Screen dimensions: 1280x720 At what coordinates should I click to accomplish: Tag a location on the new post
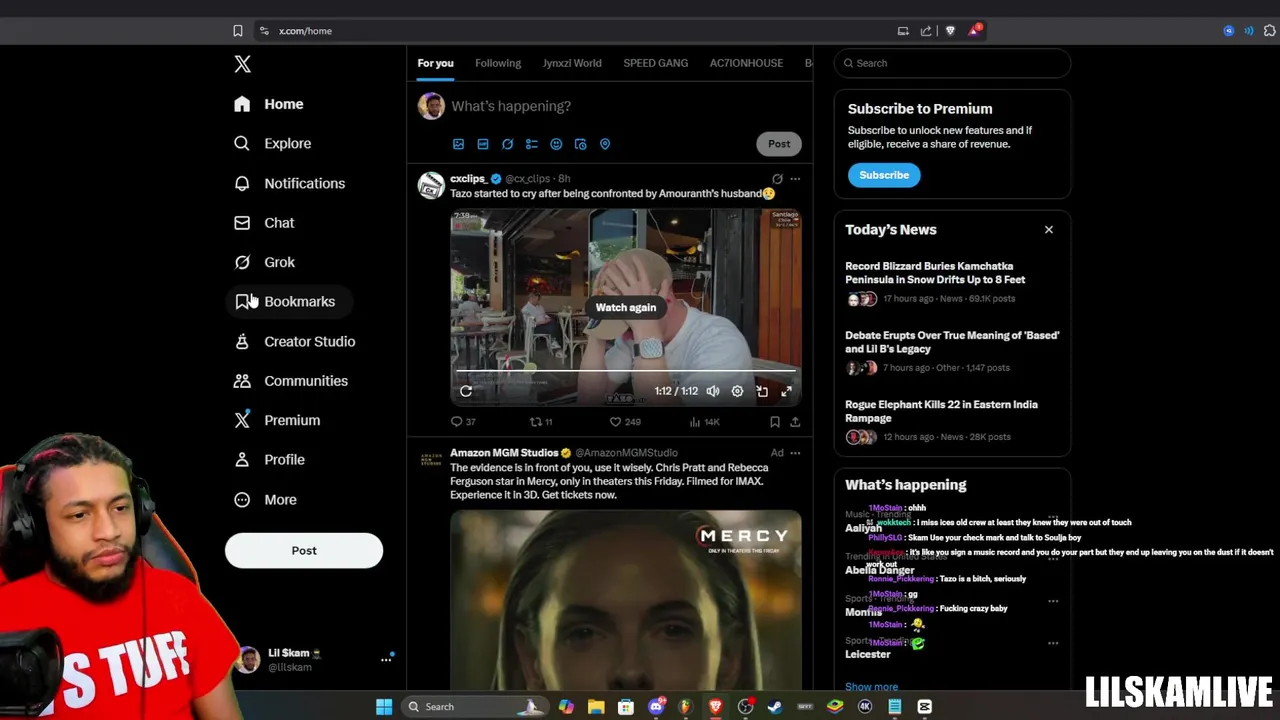pos(605,144)
